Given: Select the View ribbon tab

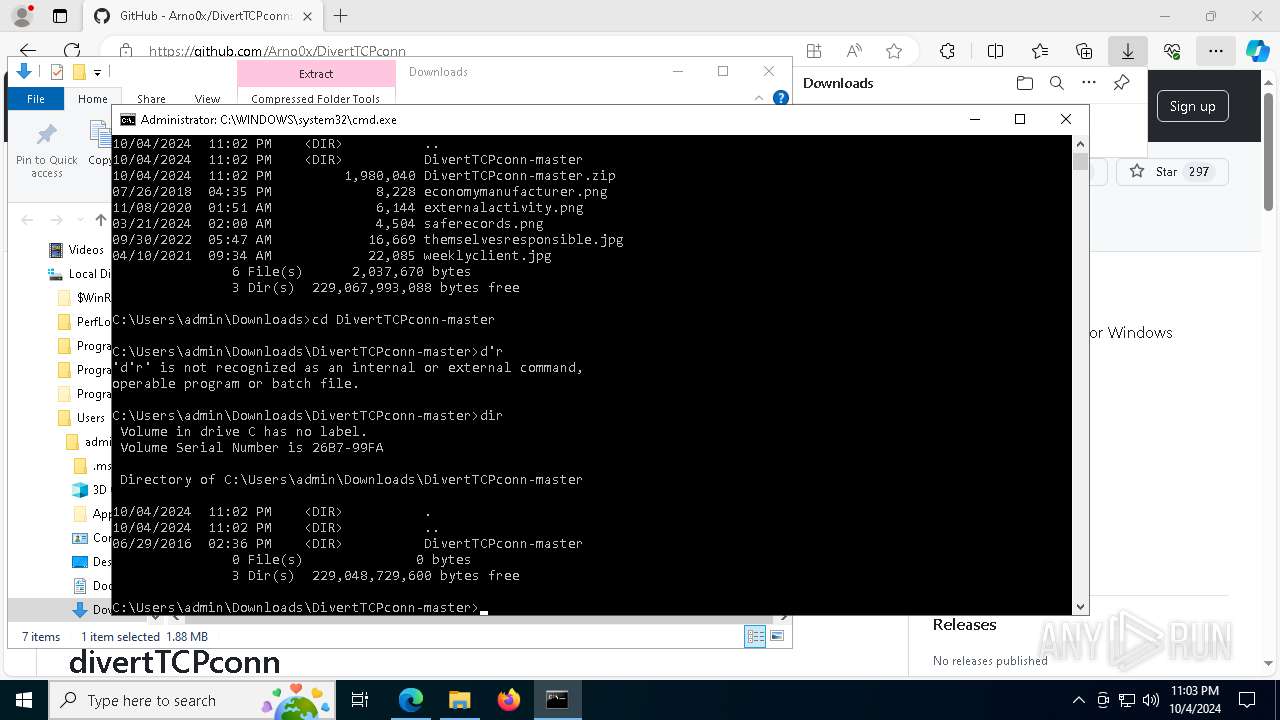Looking at the screenshot, I should coord(207,99).
